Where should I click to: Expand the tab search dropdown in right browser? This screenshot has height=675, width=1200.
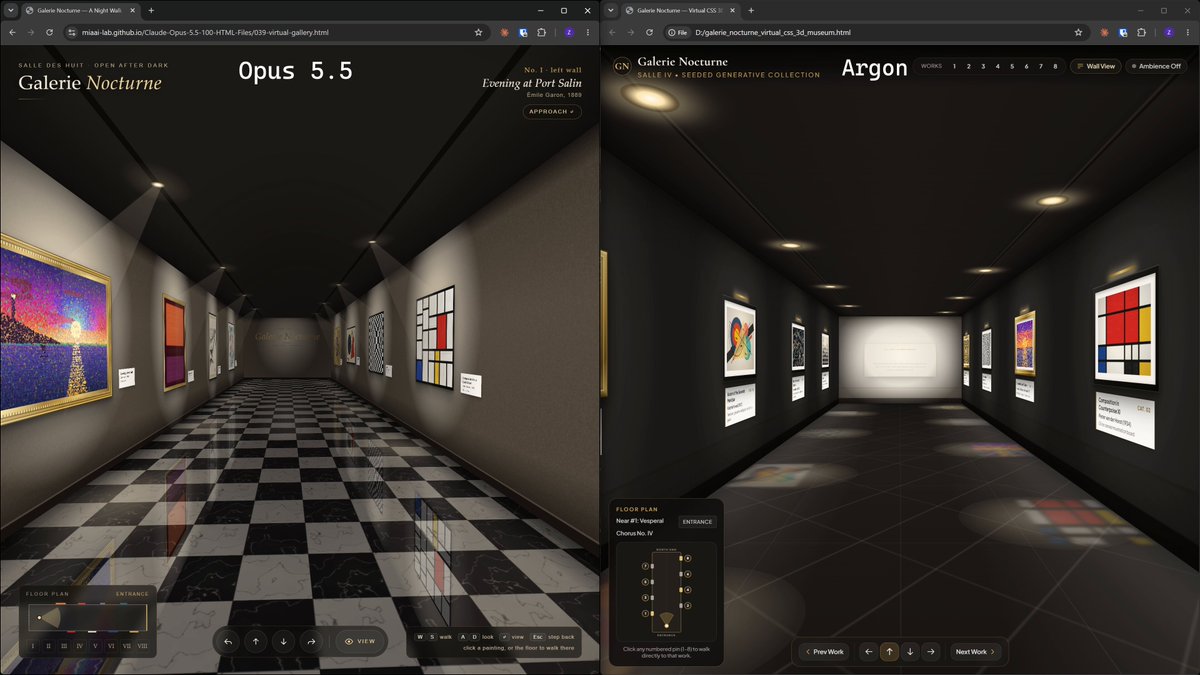click(x=610, y=10)
